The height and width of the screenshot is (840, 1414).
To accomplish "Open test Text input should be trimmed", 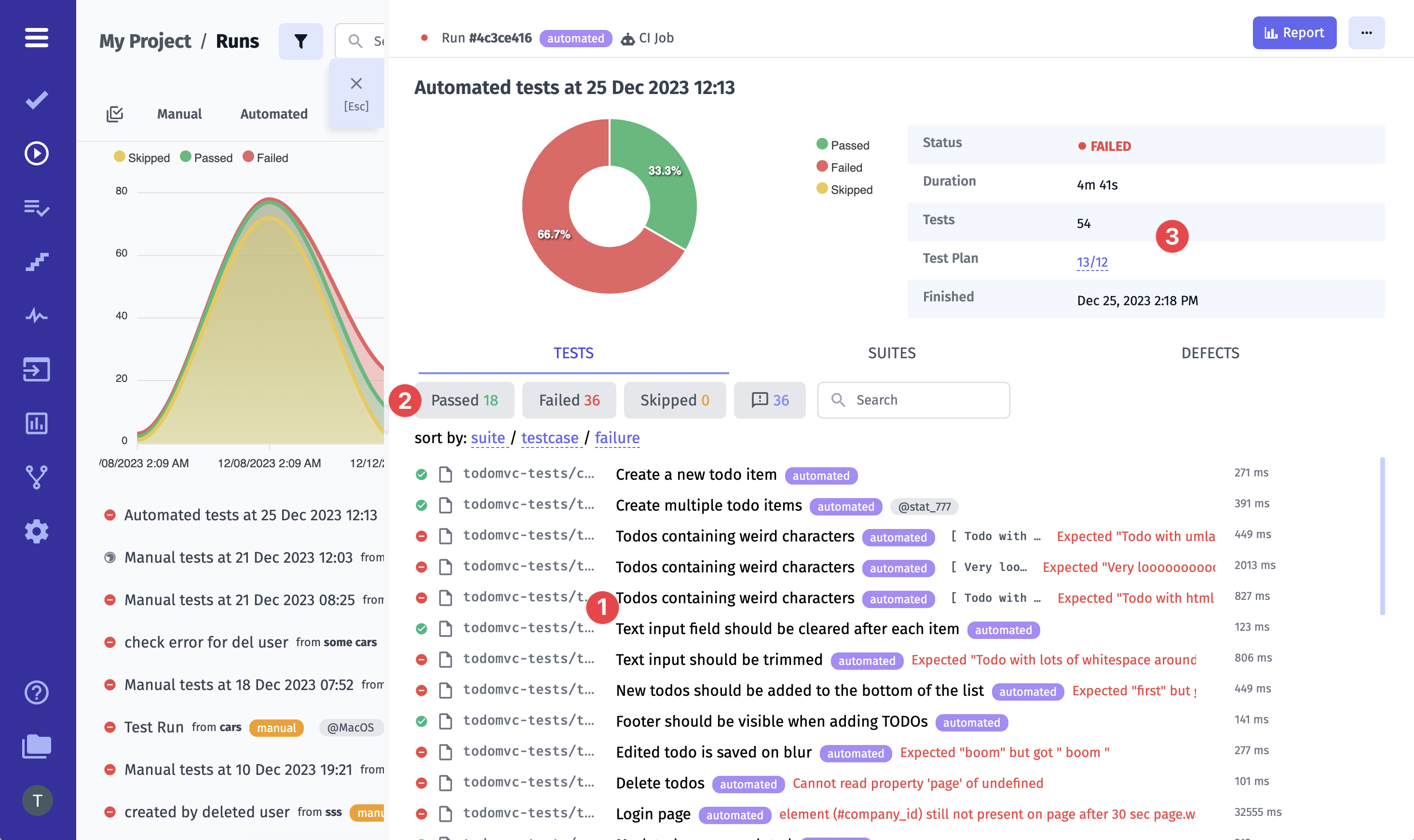I will 719,660.
